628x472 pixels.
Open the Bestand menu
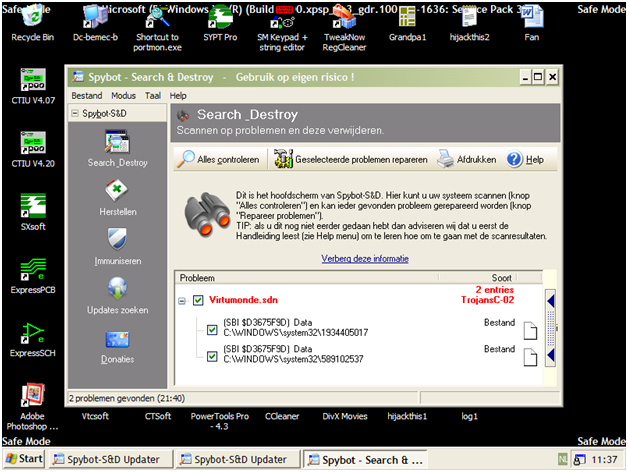click(87, 96)
